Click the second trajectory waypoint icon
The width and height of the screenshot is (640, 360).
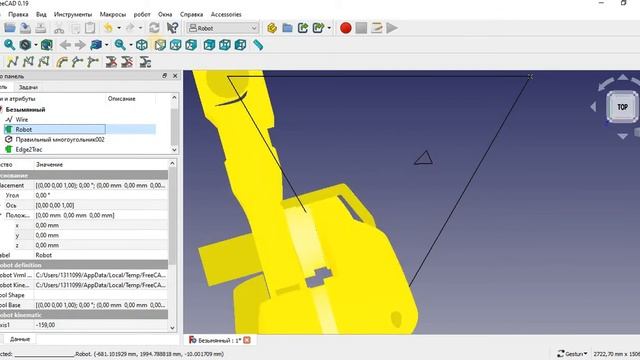(28, 62)
